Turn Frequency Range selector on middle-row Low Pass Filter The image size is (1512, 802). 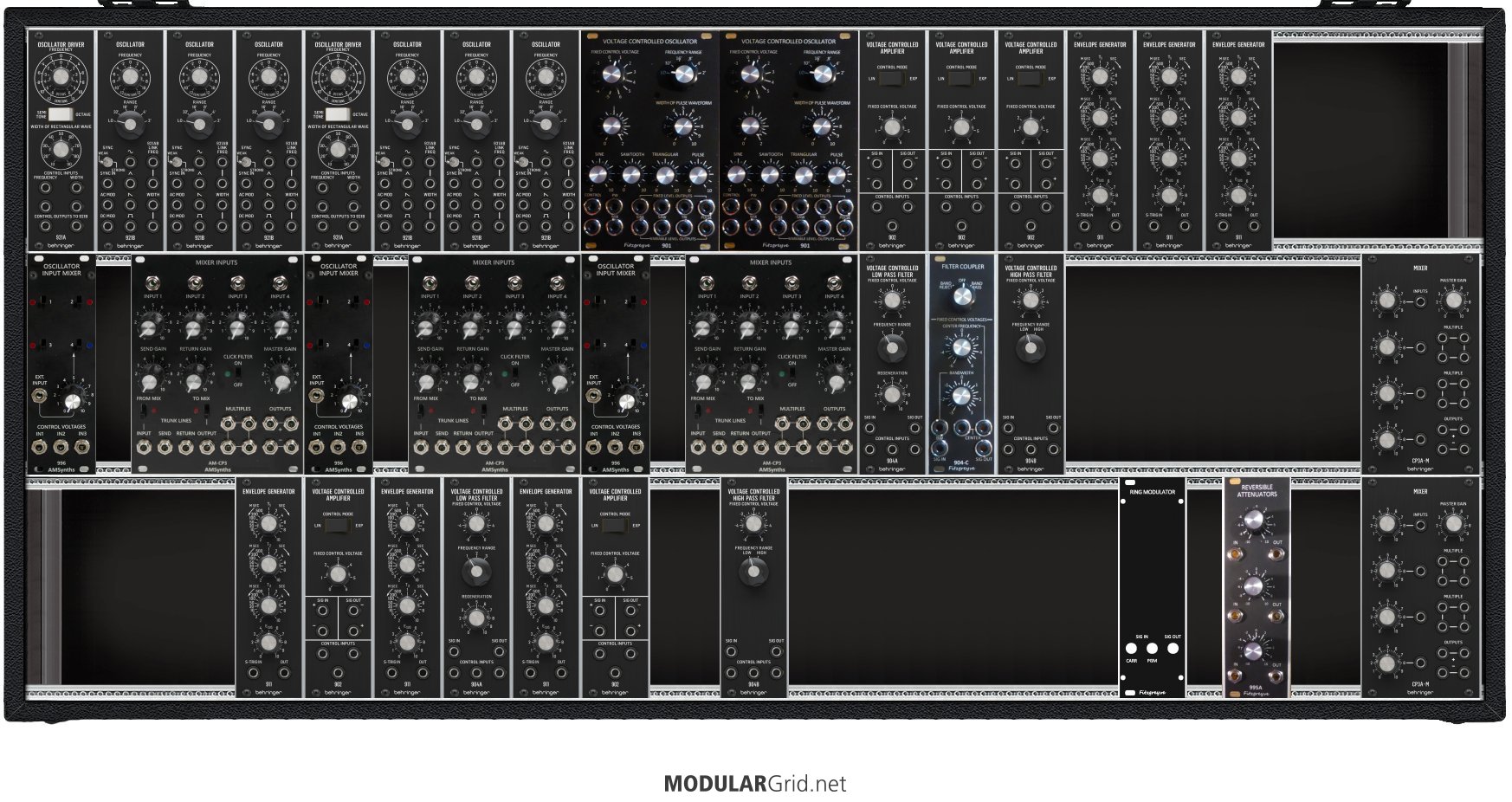(x=892, y=347)
